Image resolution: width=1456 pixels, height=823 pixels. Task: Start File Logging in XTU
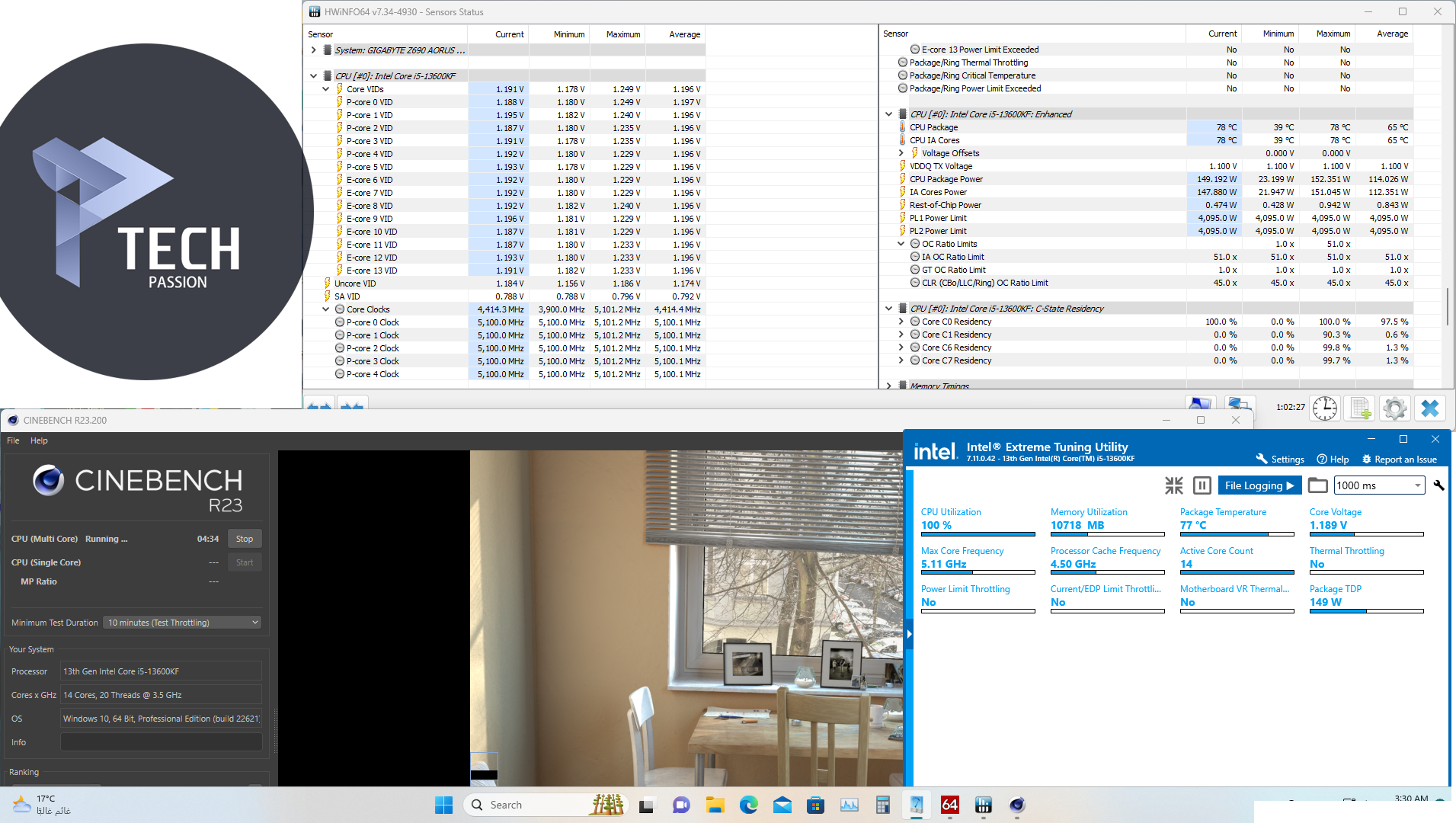pos(1259,485)
